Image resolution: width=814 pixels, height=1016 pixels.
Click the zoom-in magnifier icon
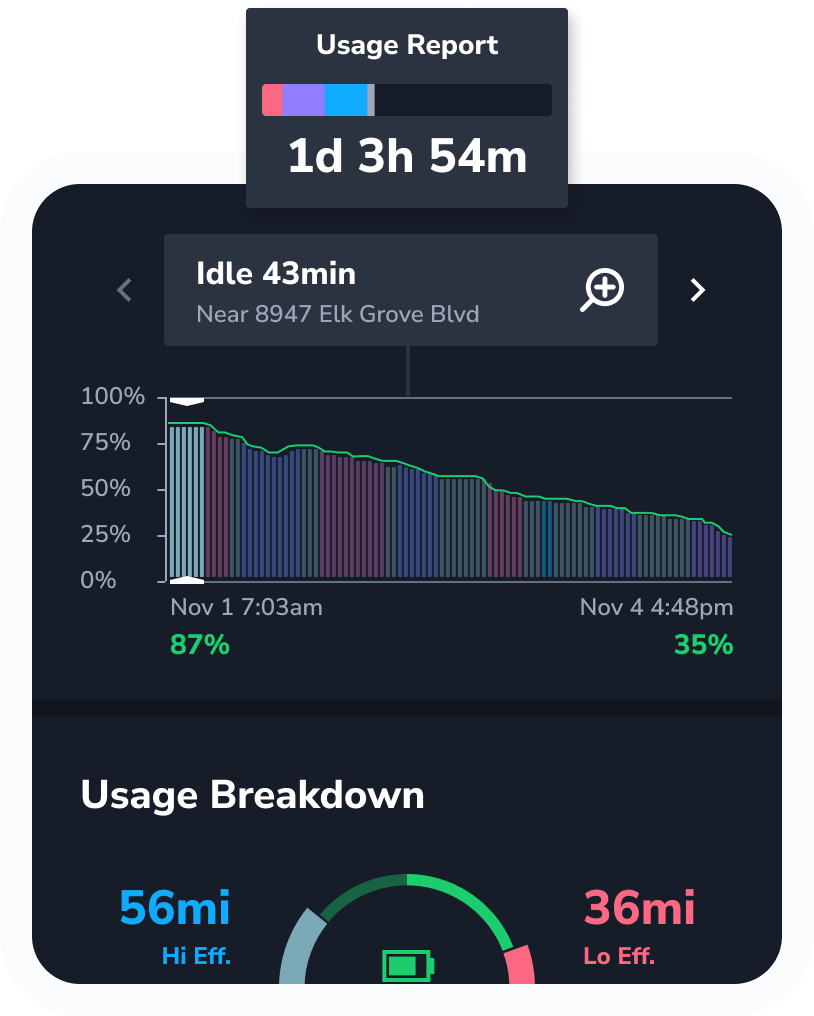point(603,290)
